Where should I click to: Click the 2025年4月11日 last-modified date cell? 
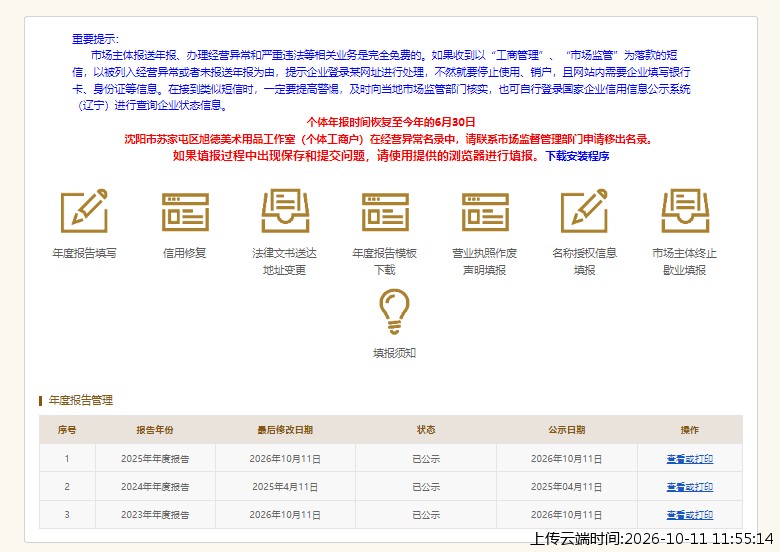[x=285, y=486]
